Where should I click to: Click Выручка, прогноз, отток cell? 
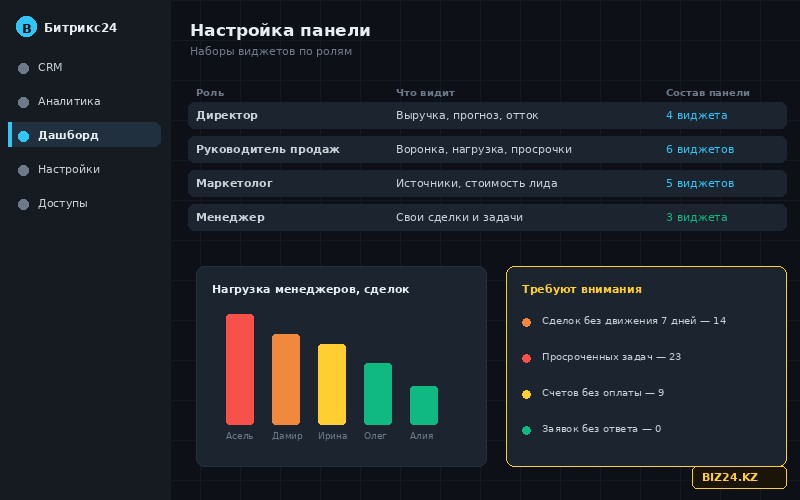tap(467, 115)
